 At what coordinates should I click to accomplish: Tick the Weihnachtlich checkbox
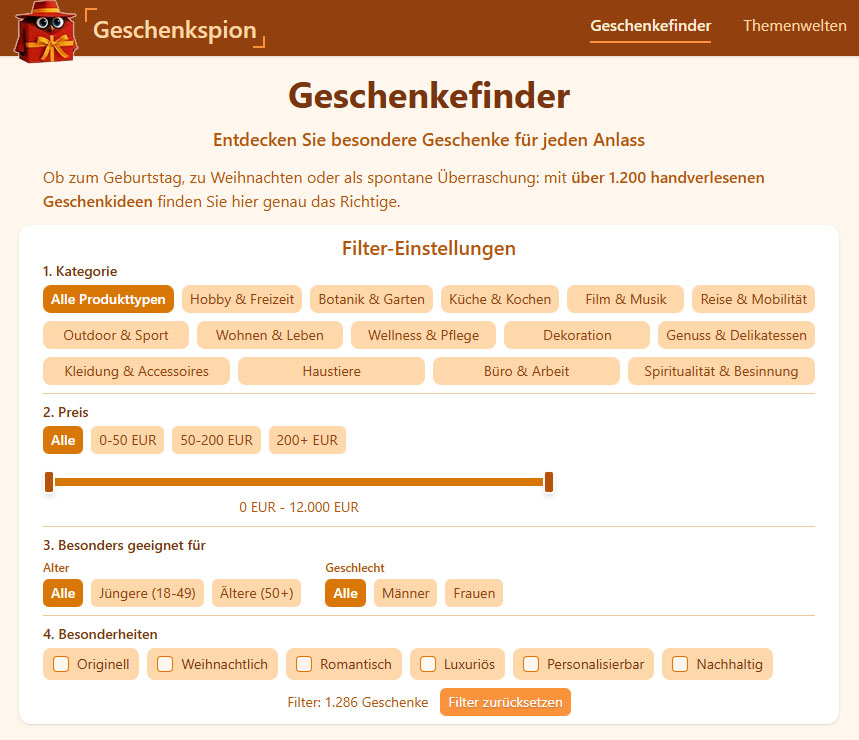click(x=165, y=664)
